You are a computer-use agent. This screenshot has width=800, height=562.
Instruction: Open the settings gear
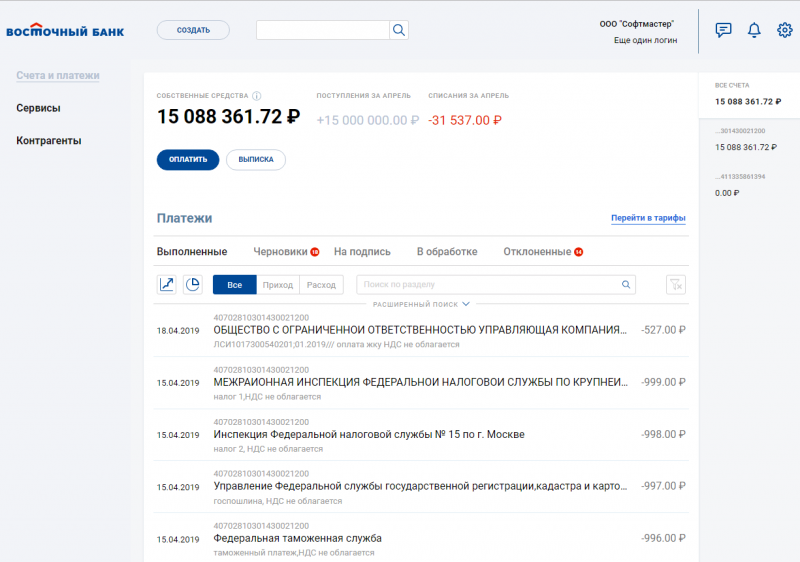coord(785,30)
